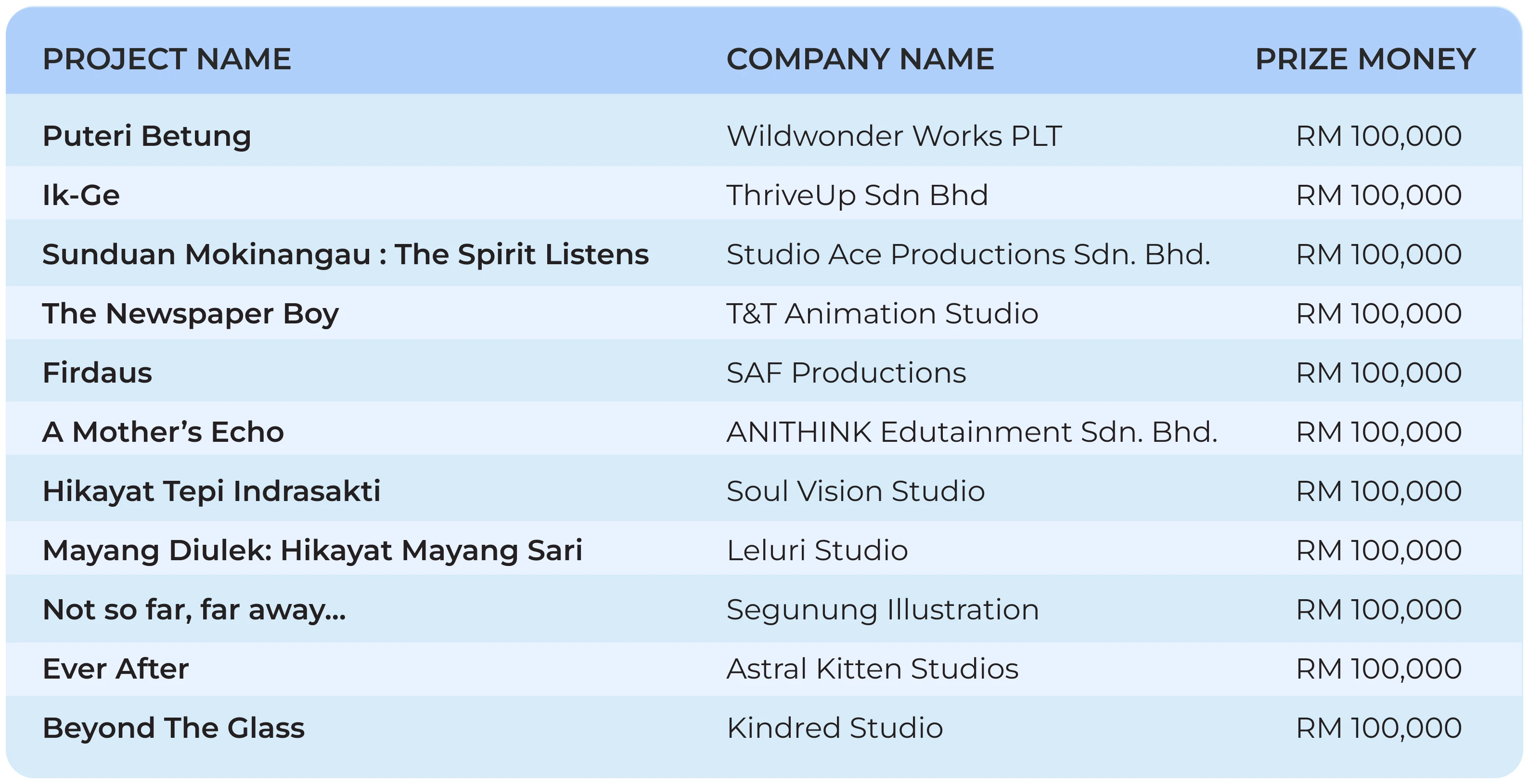This screenshot has height=784, width=1529.
Task: Click ANITHINK Edutainment Sdn. Bhd. company
Action: (972, 432)
